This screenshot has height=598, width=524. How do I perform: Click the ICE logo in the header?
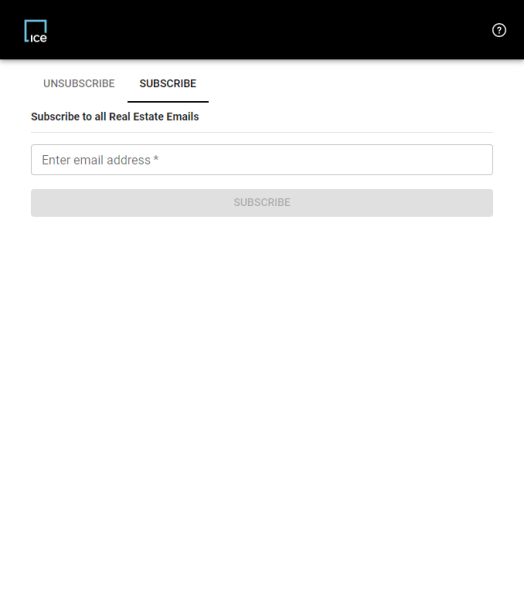coord(35,31)
